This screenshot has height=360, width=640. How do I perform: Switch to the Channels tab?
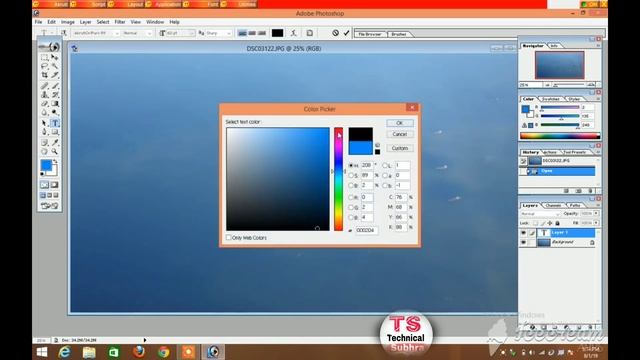tap(553, 205)
